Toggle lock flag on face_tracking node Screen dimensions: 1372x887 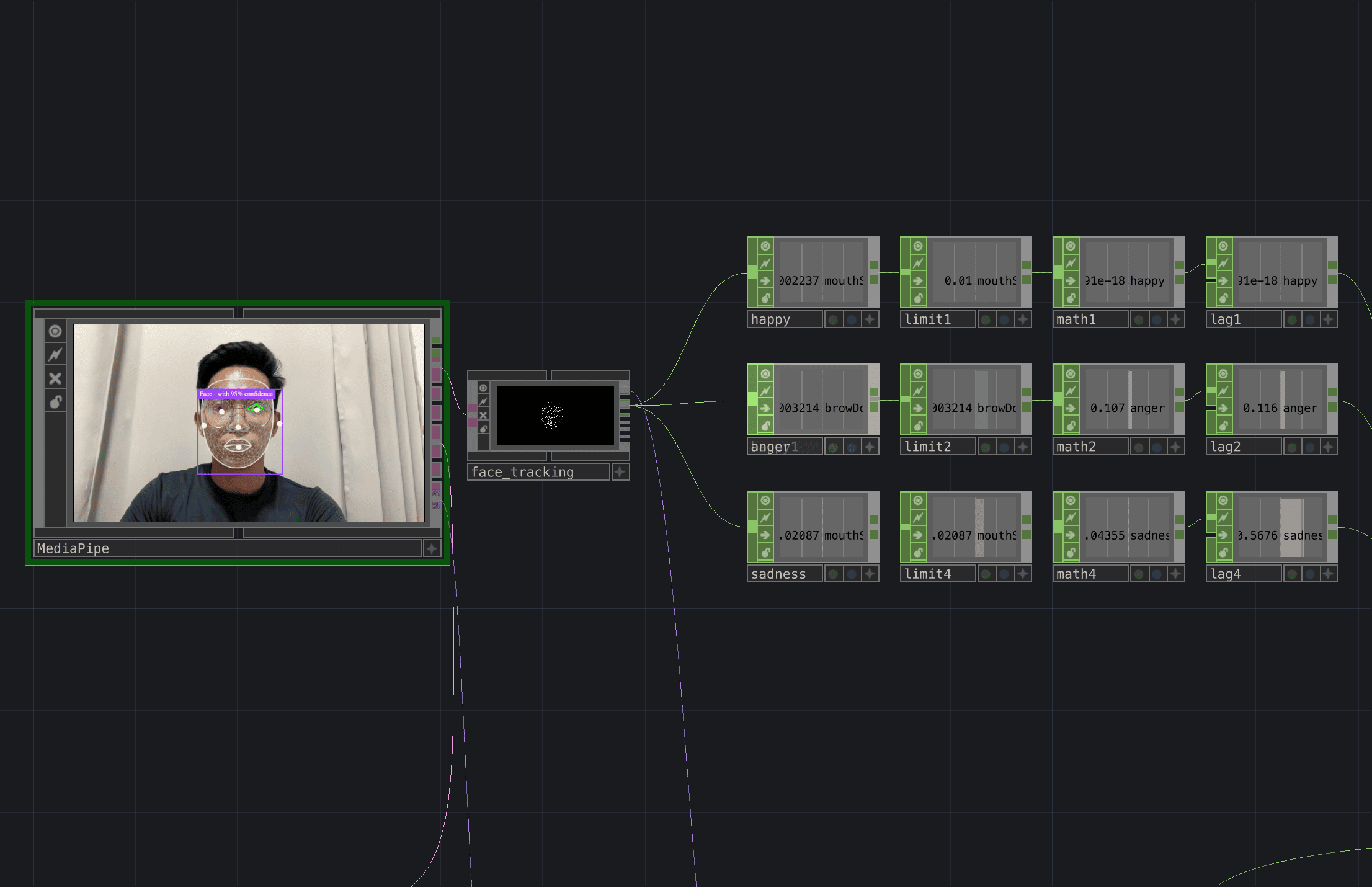[x=483, y=429]
